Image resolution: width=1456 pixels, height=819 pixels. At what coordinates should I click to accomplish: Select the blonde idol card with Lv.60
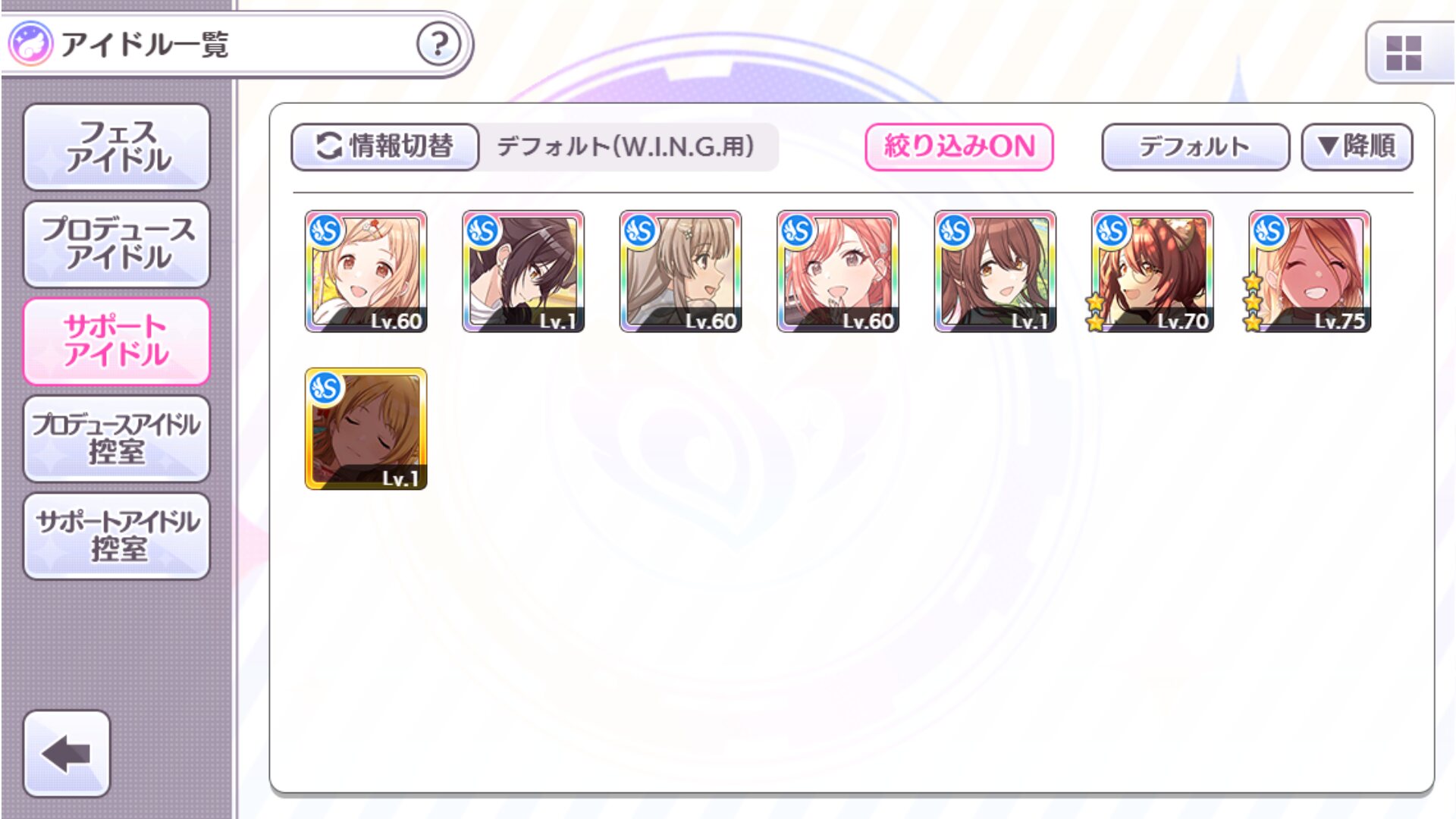(x=366, y=271)
